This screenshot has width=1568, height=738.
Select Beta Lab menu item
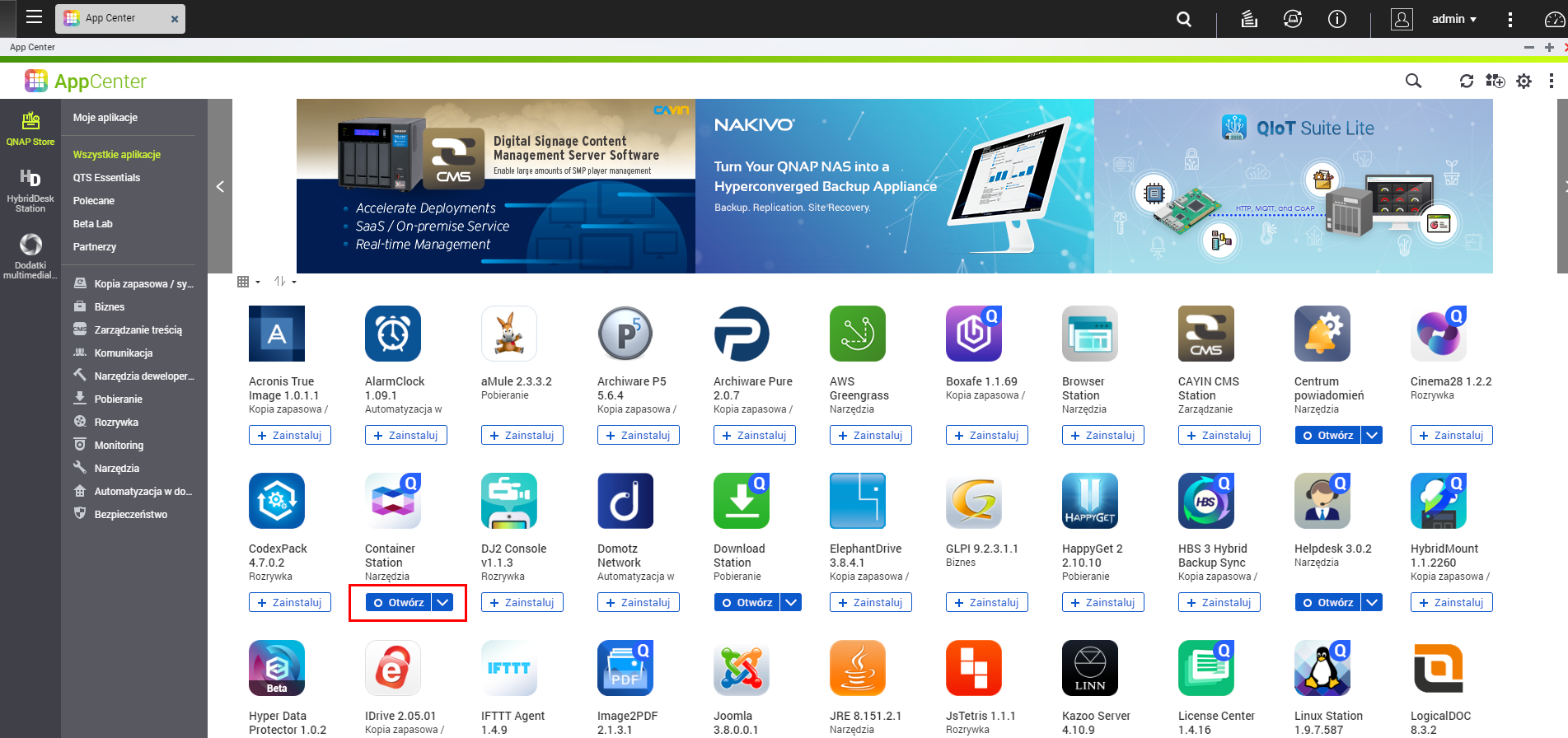click(x=93, y=224)
